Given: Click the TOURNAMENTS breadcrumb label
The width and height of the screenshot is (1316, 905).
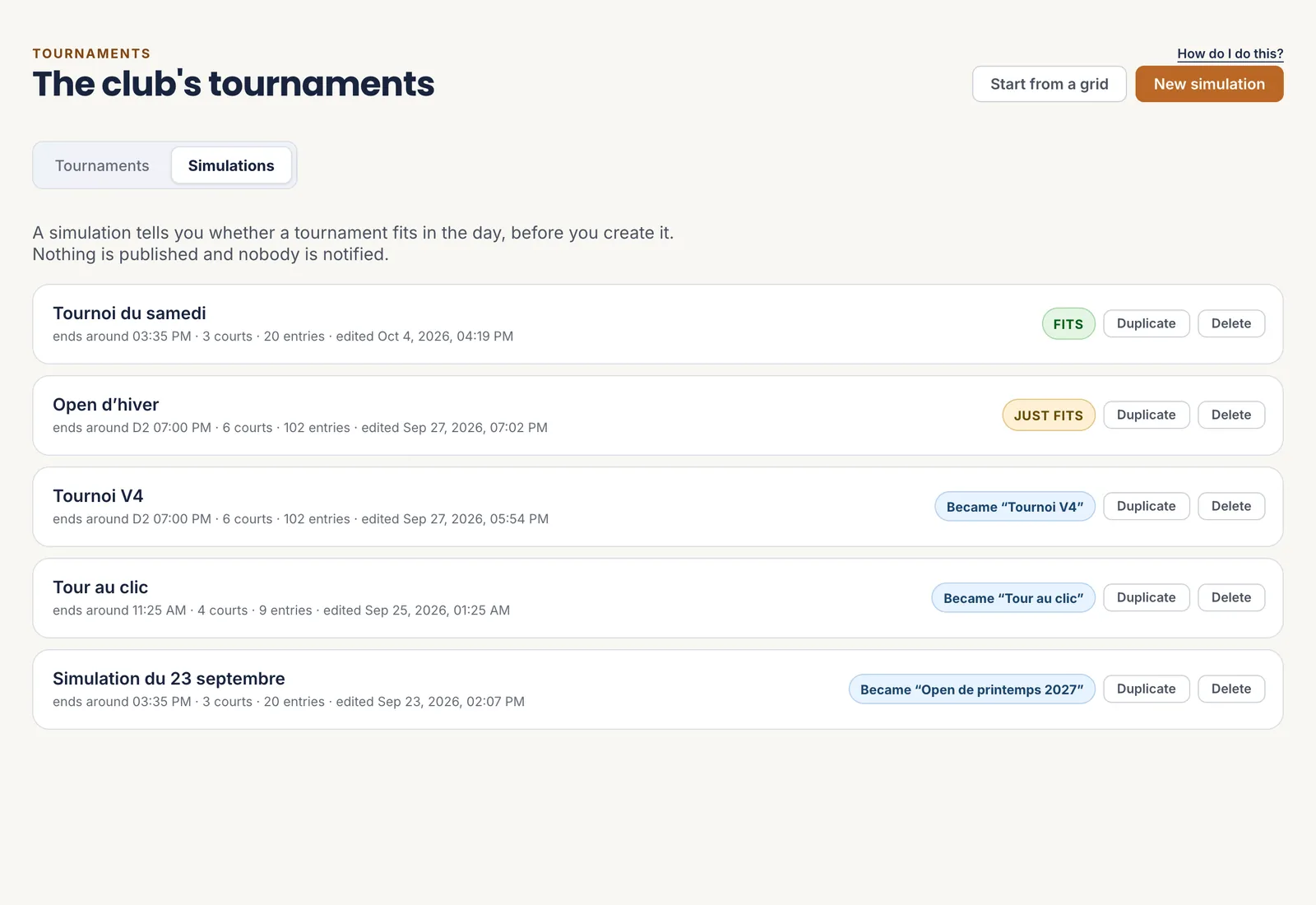Looking at the screenshot, I should pyautogui.click(x=91, y=53).
